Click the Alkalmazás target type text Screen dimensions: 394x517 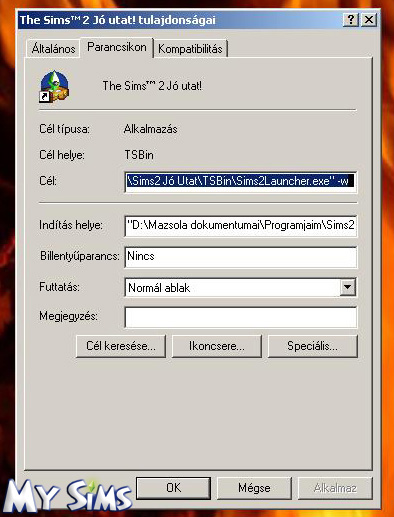click(150, 129)
